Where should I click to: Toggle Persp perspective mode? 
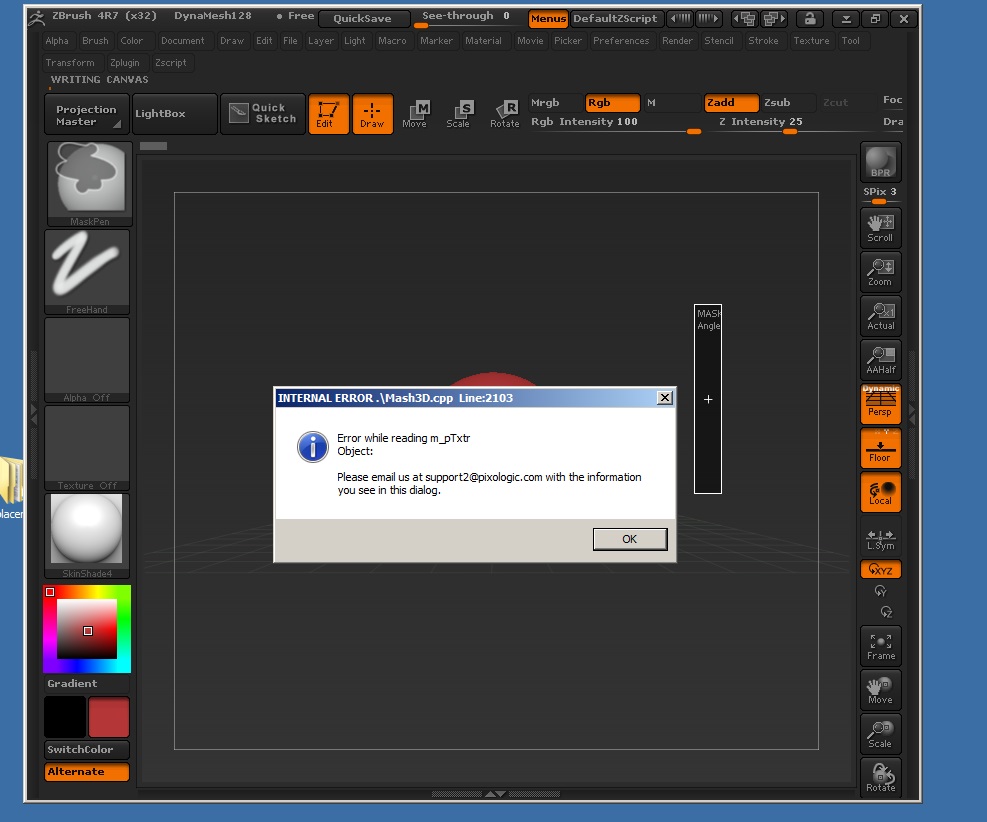[x=880, y=403]
